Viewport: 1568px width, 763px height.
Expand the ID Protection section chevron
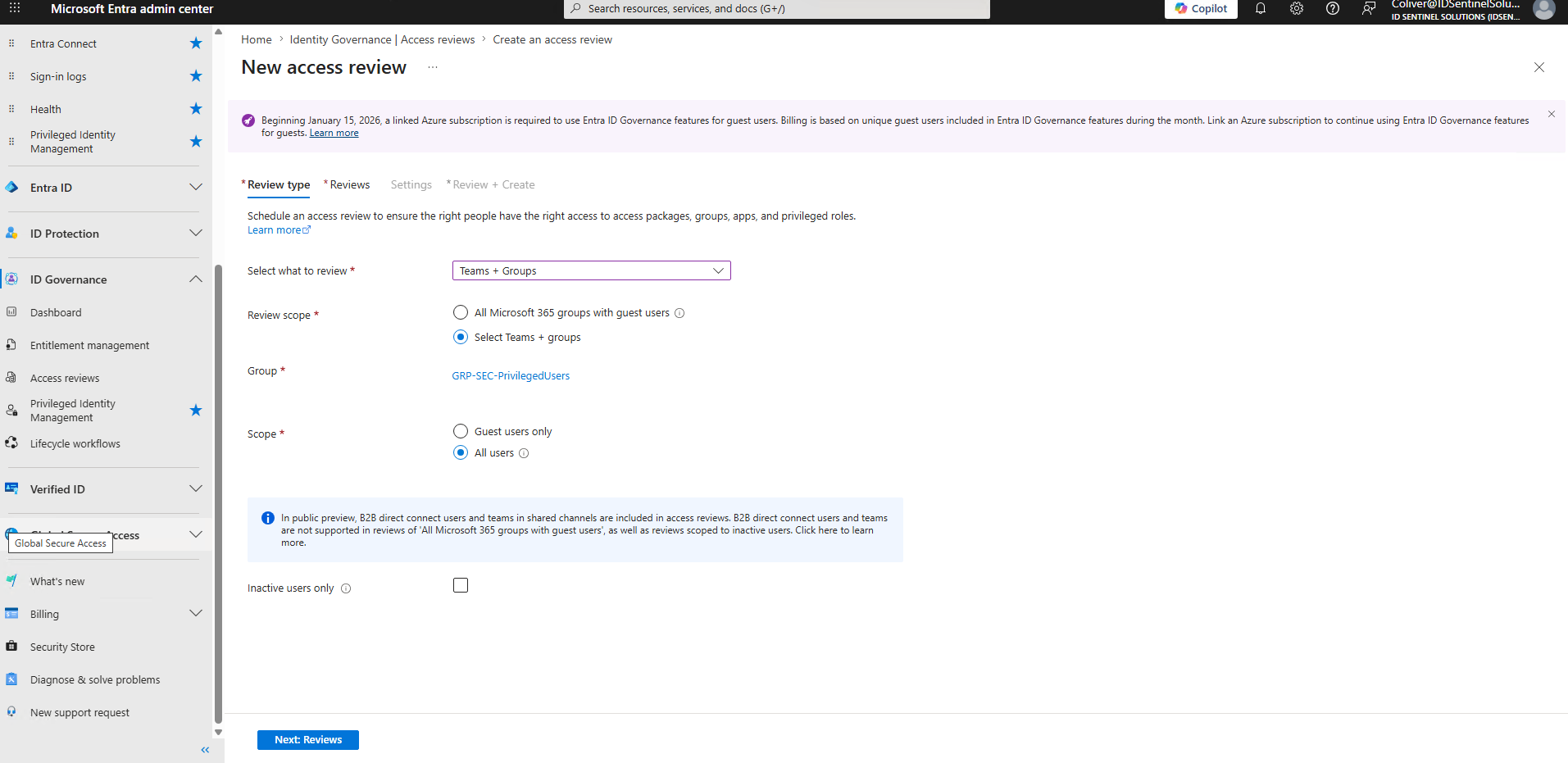[x=196, y=234]
